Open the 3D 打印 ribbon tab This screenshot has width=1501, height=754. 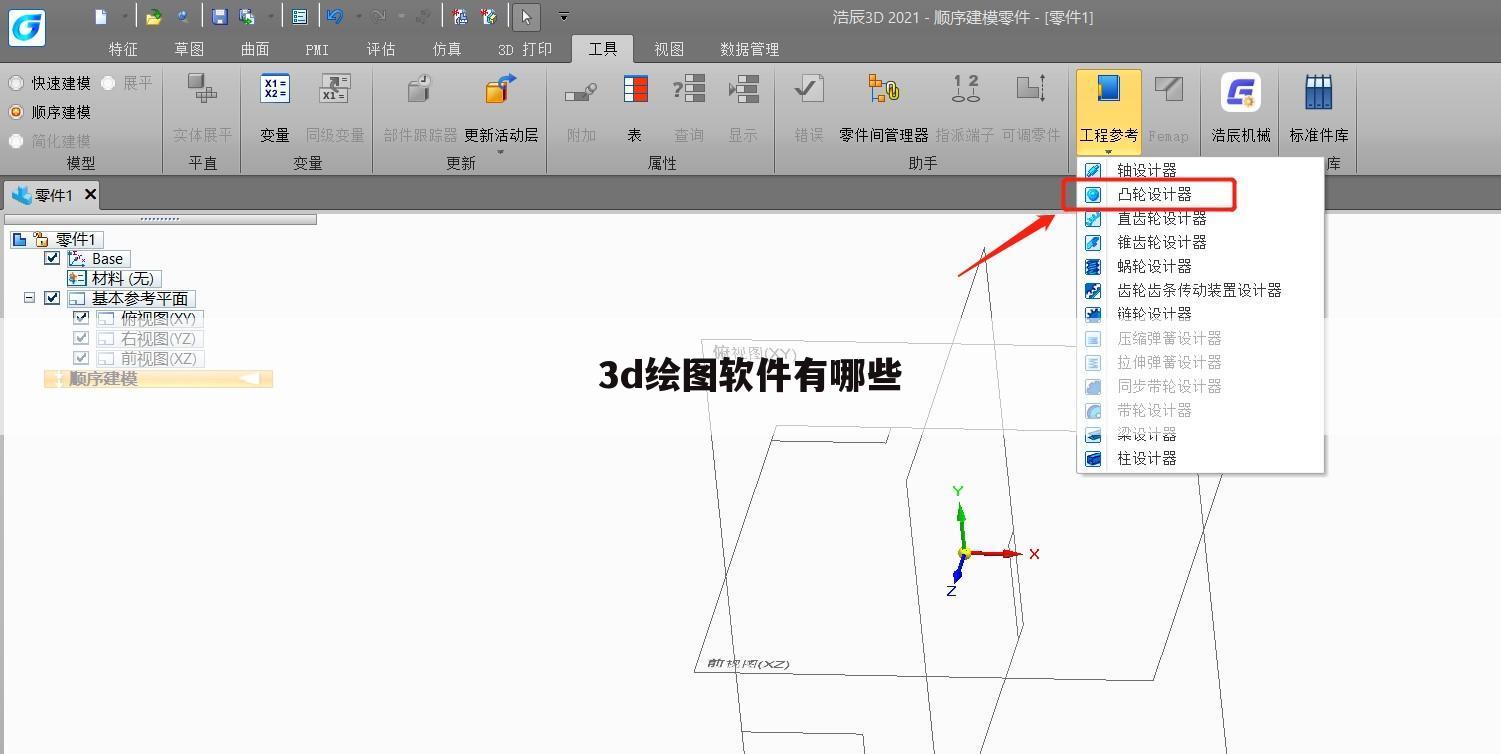coord(525,49)
